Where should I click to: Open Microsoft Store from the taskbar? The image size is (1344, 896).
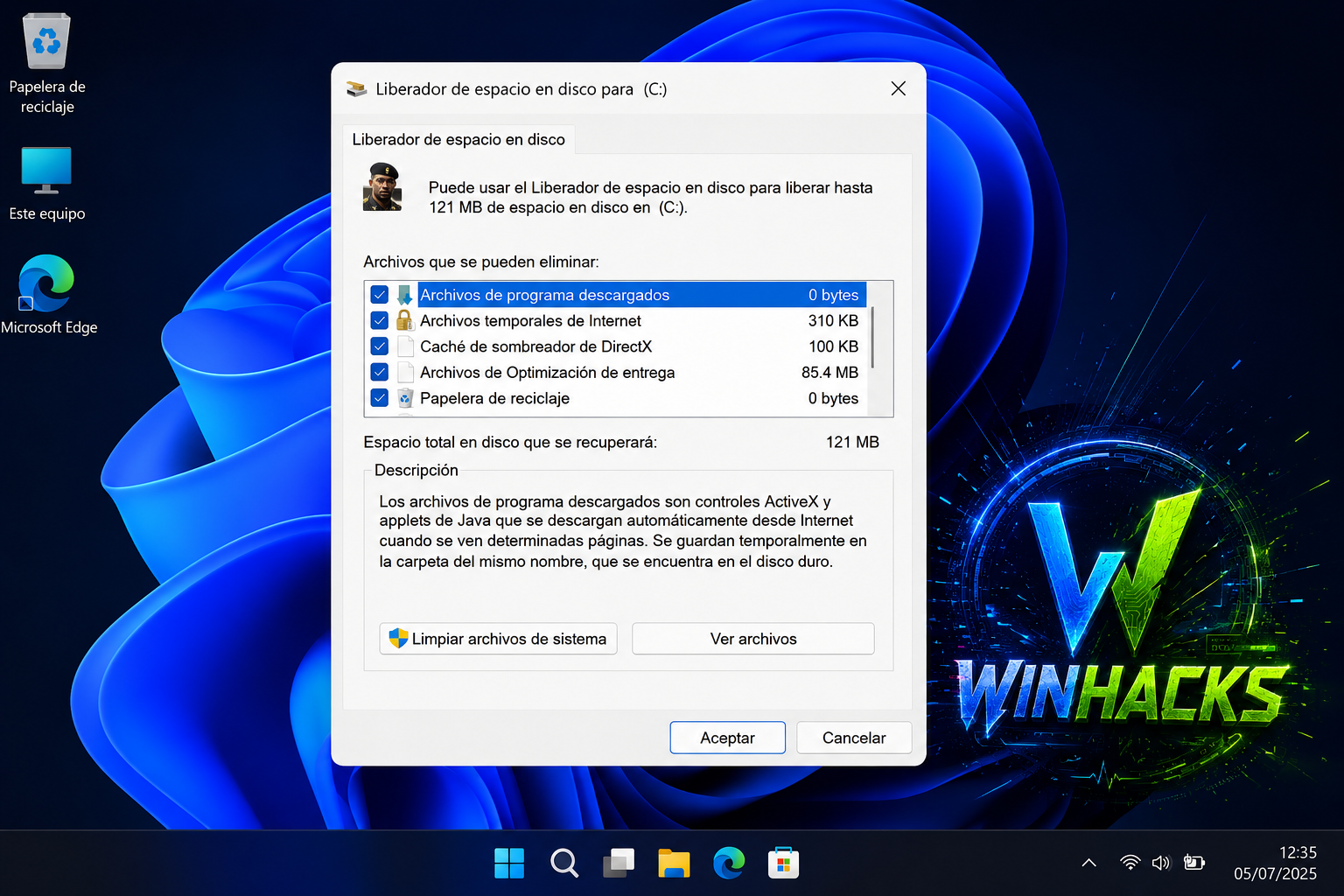(783, 863)
